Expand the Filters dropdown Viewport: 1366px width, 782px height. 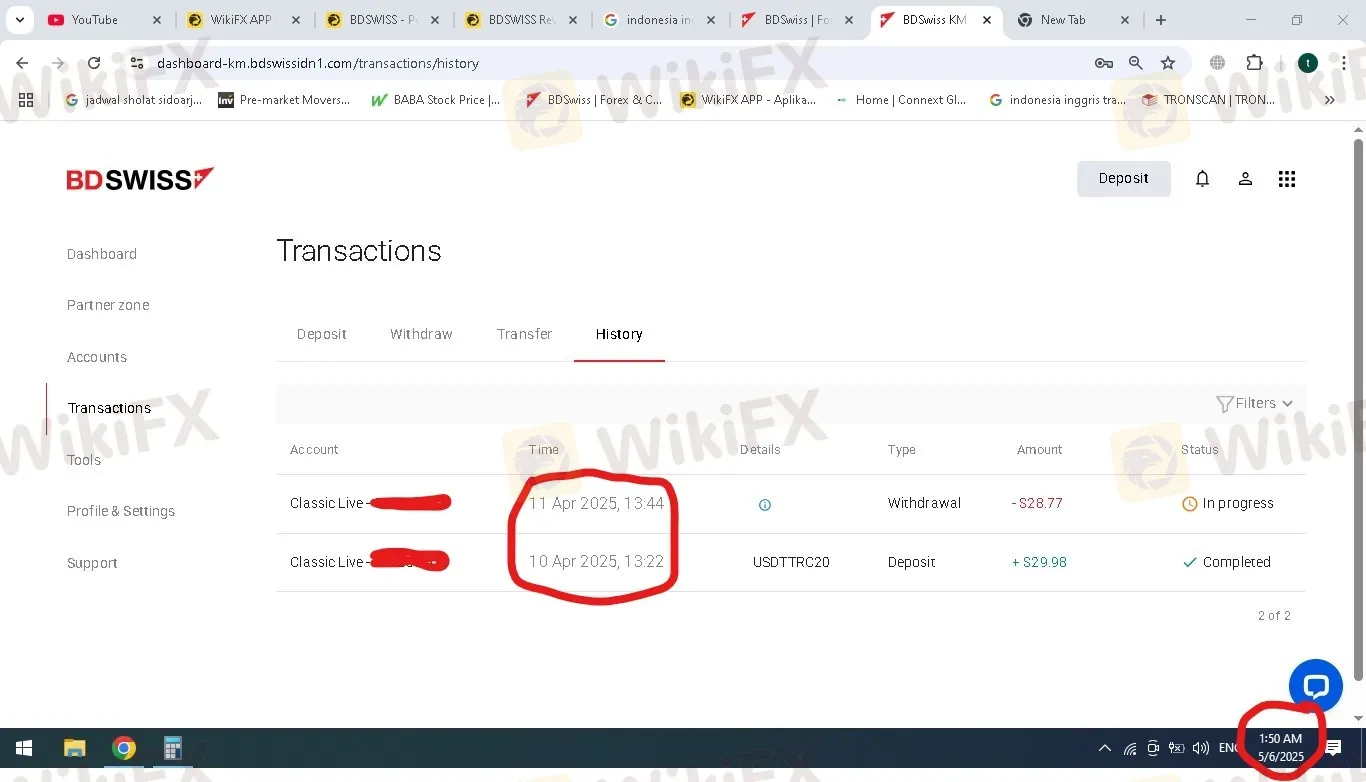pyautogui.click(x=1254, y=403)
